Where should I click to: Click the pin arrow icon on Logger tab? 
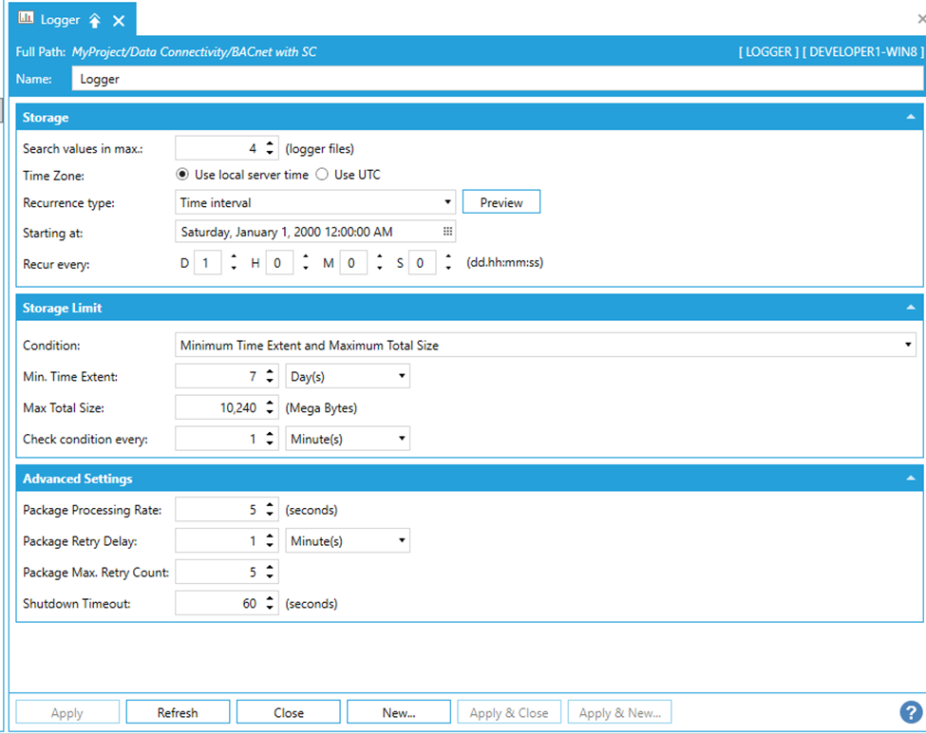click(95, 20)
